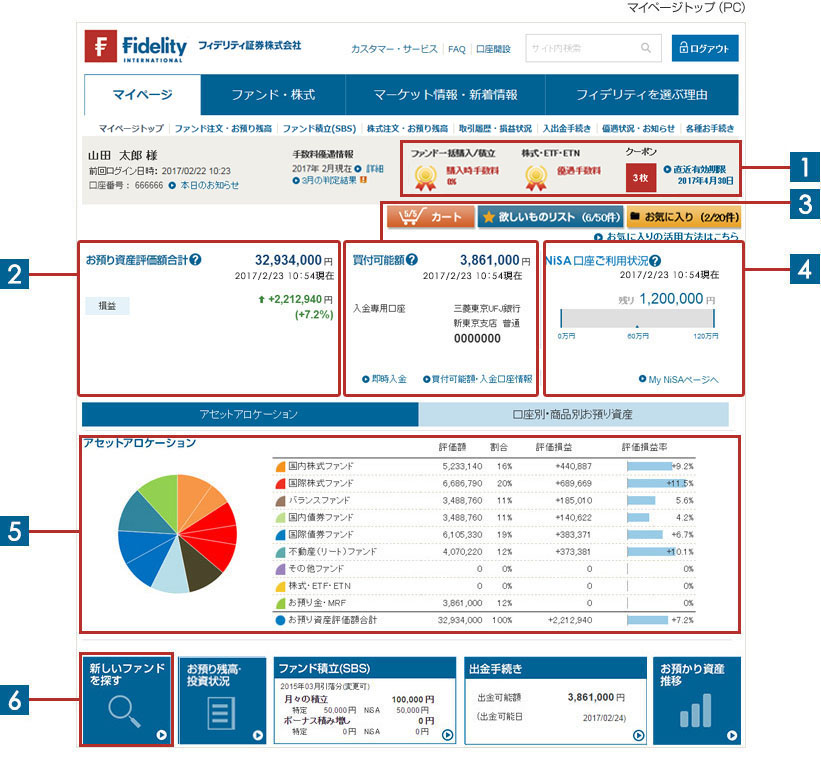Open the 口座開設 link
Viewport: 821px width, 759px height.
(x=493, y=49)
